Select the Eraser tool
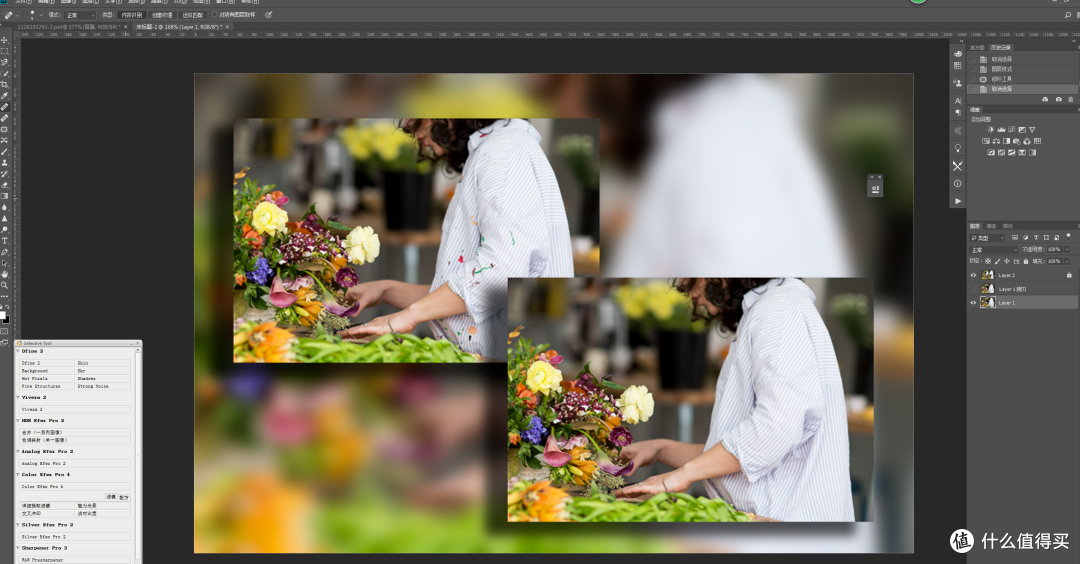 click(x=4, y=185)
